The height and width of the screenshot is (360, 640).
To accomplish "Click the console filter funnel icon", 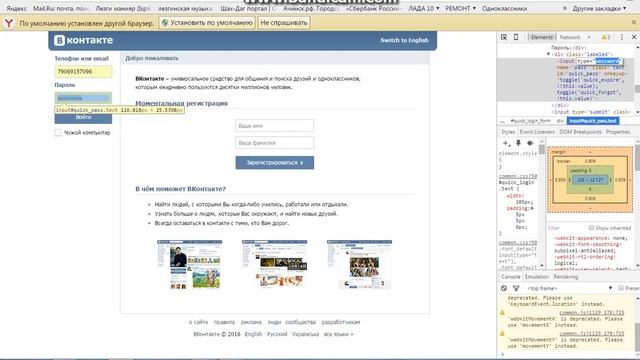I will [x=516, y=288].
